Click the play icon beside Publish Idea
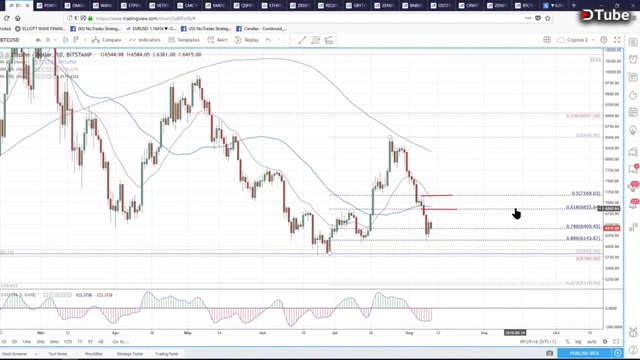Screen dimensions: 640x360 pos(618,353)
